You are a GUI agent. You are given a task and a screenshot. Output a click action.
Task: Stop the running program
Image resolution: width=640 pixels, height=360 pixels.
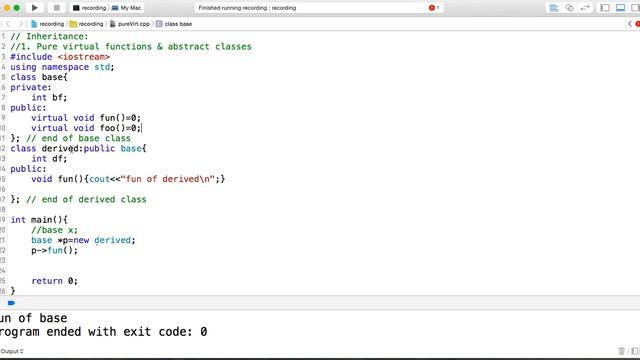57,8
